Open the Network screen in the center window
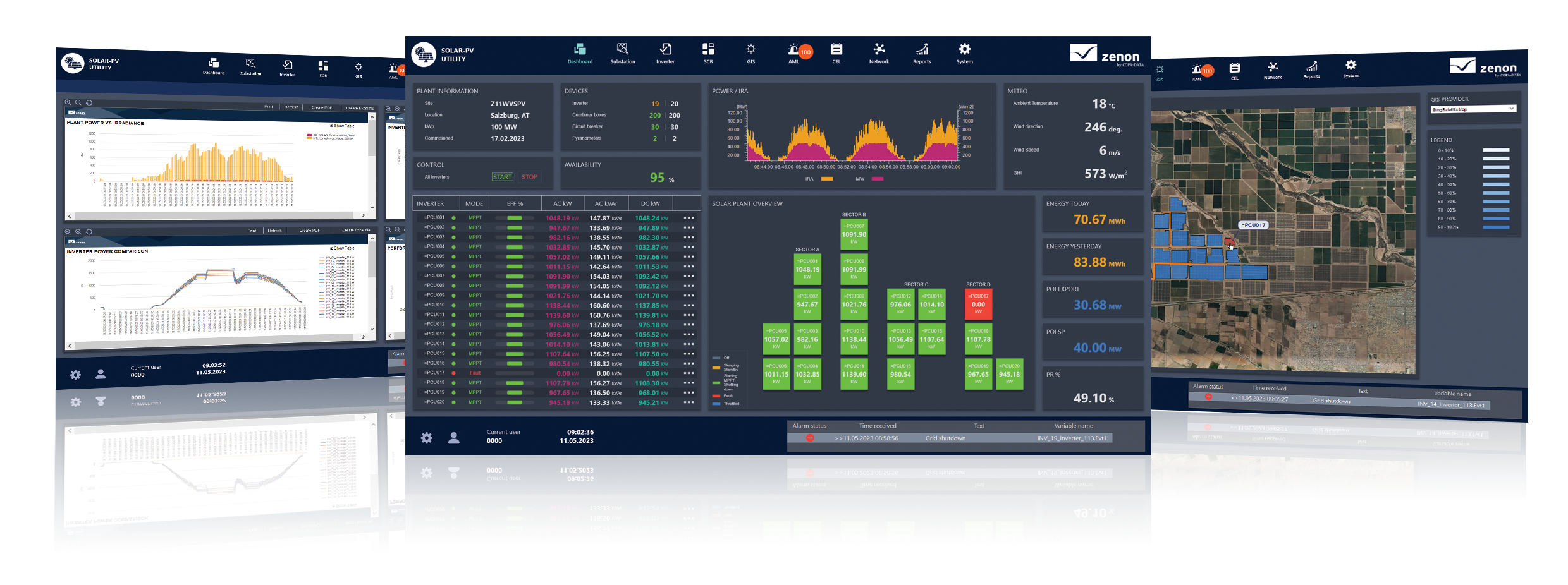Screen dimensions: 1568x585 point(879,54)
